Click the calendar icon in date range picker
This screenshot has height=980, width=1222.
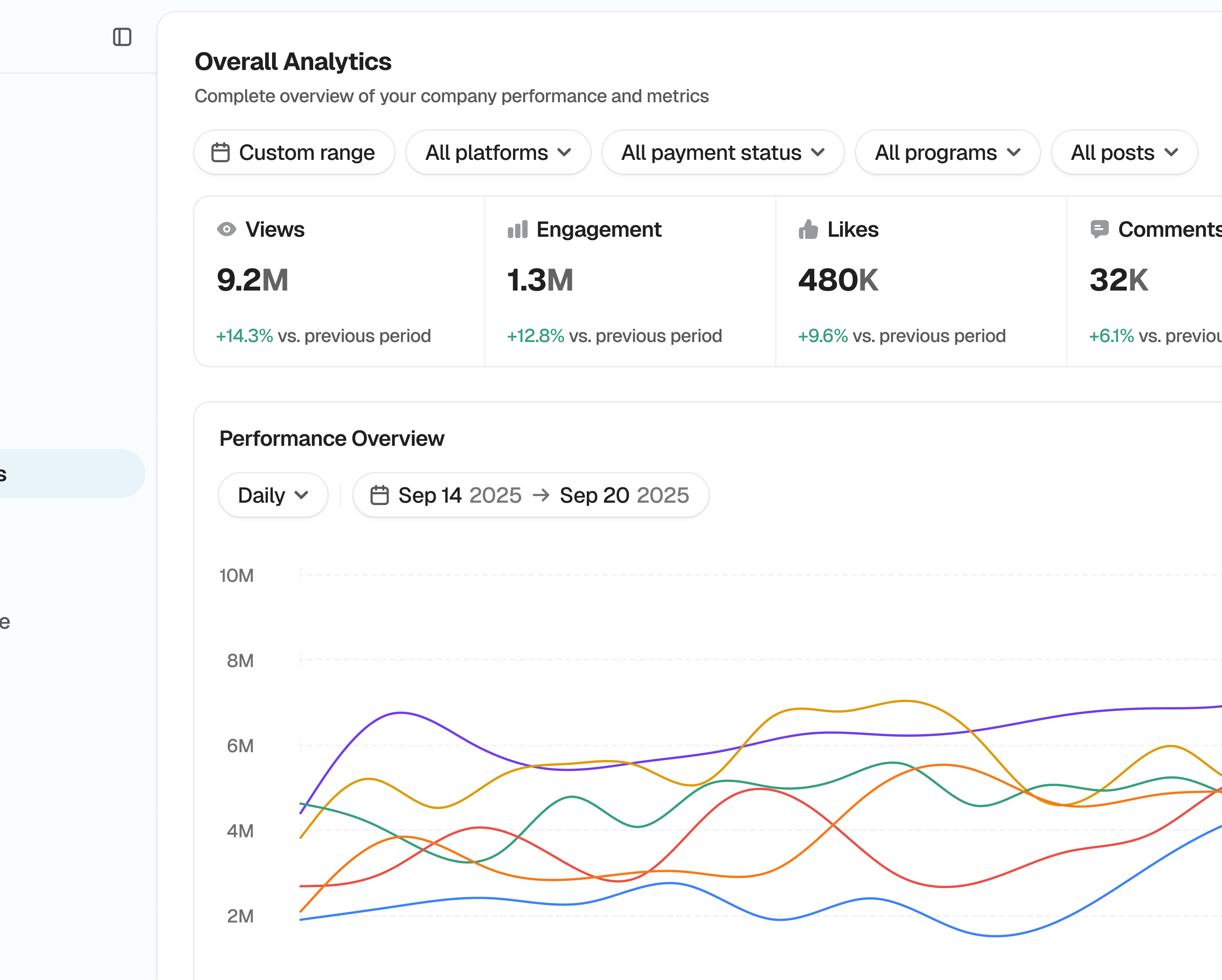pyautogui.click(x=379, y=495)
